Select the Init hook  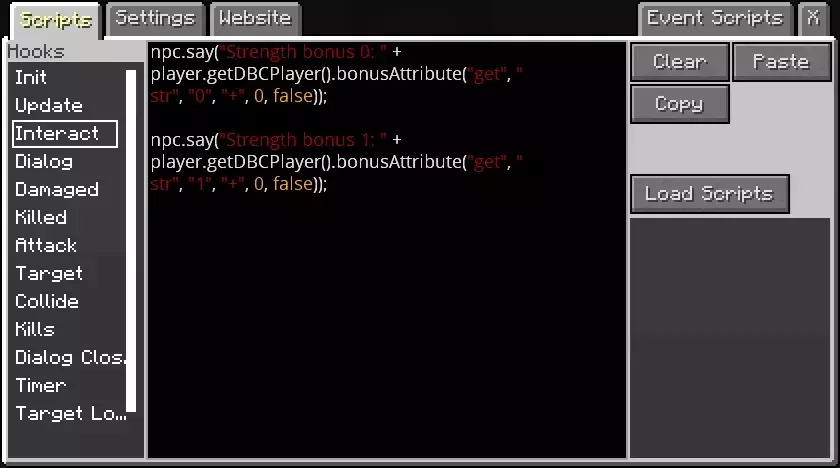click(31, 78)
